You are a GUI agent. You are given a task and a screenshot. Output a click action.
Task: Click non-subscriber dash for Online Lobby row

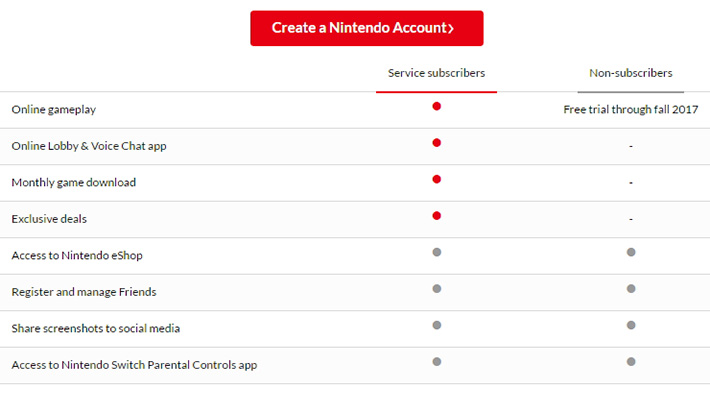pyautogui.click(x=631, y=146)
